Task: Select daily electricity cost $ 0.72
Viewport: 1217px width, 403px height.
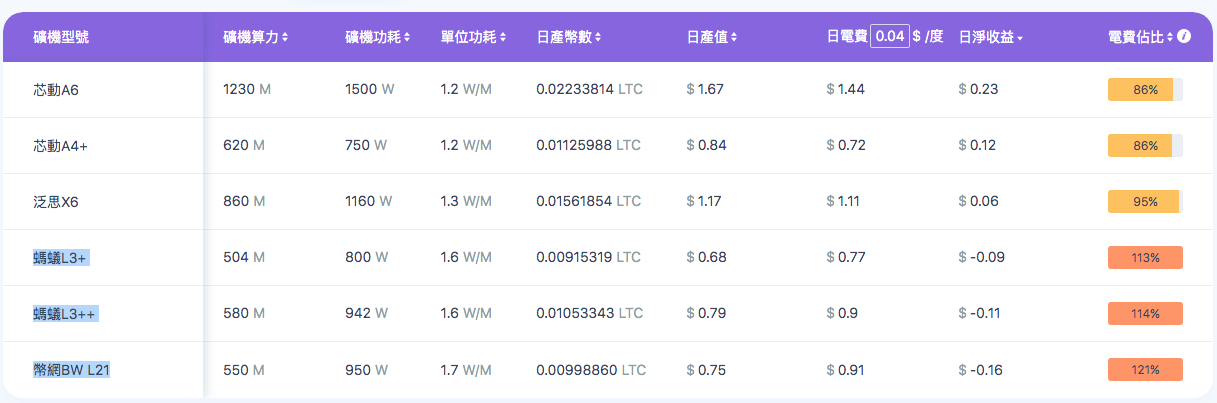Action: click(847, 145)
